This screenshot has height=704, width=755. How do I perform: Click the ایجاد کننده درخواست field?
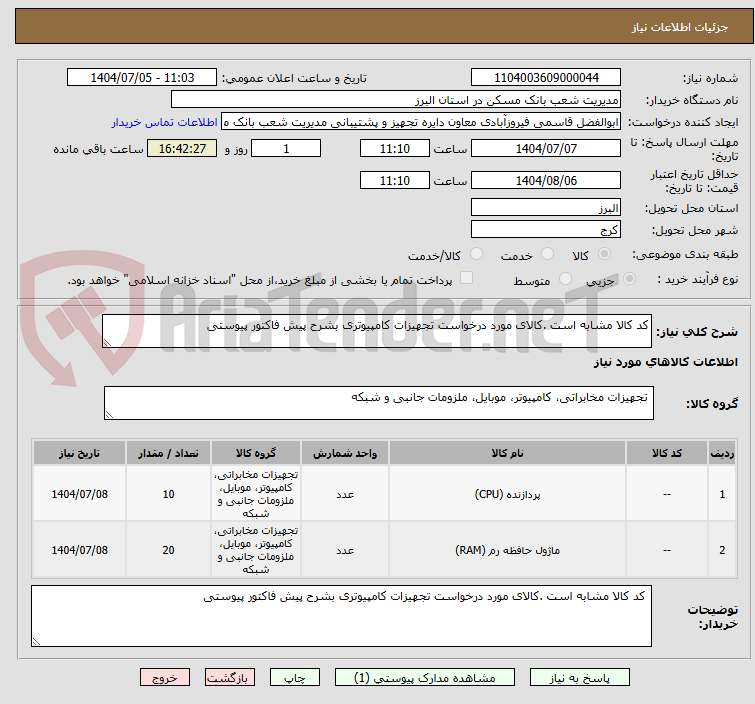(x=421, y=122)
